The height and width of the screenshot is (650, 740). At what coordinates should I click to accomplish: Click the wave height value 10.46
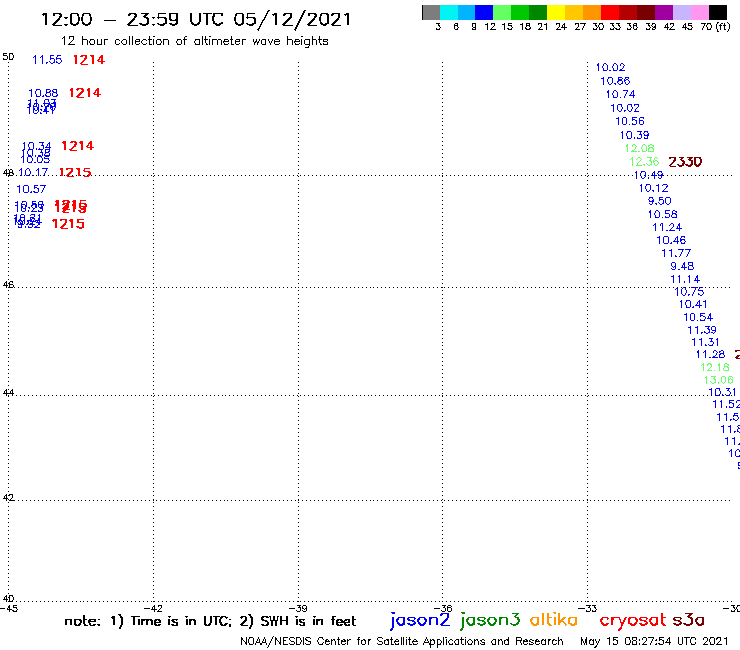click(671, 240)
